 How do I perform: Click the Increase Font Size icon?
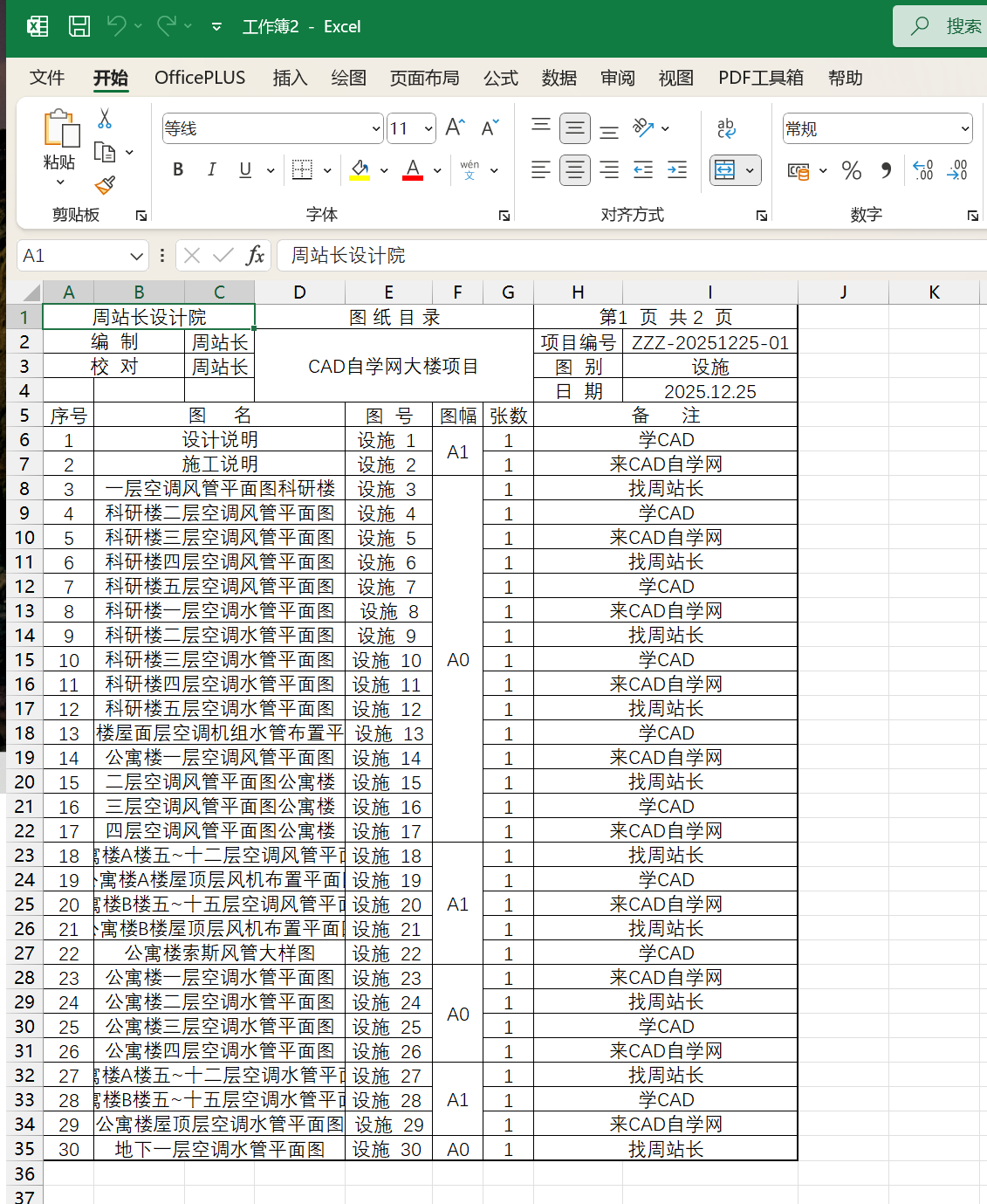[x=455, y=128]
